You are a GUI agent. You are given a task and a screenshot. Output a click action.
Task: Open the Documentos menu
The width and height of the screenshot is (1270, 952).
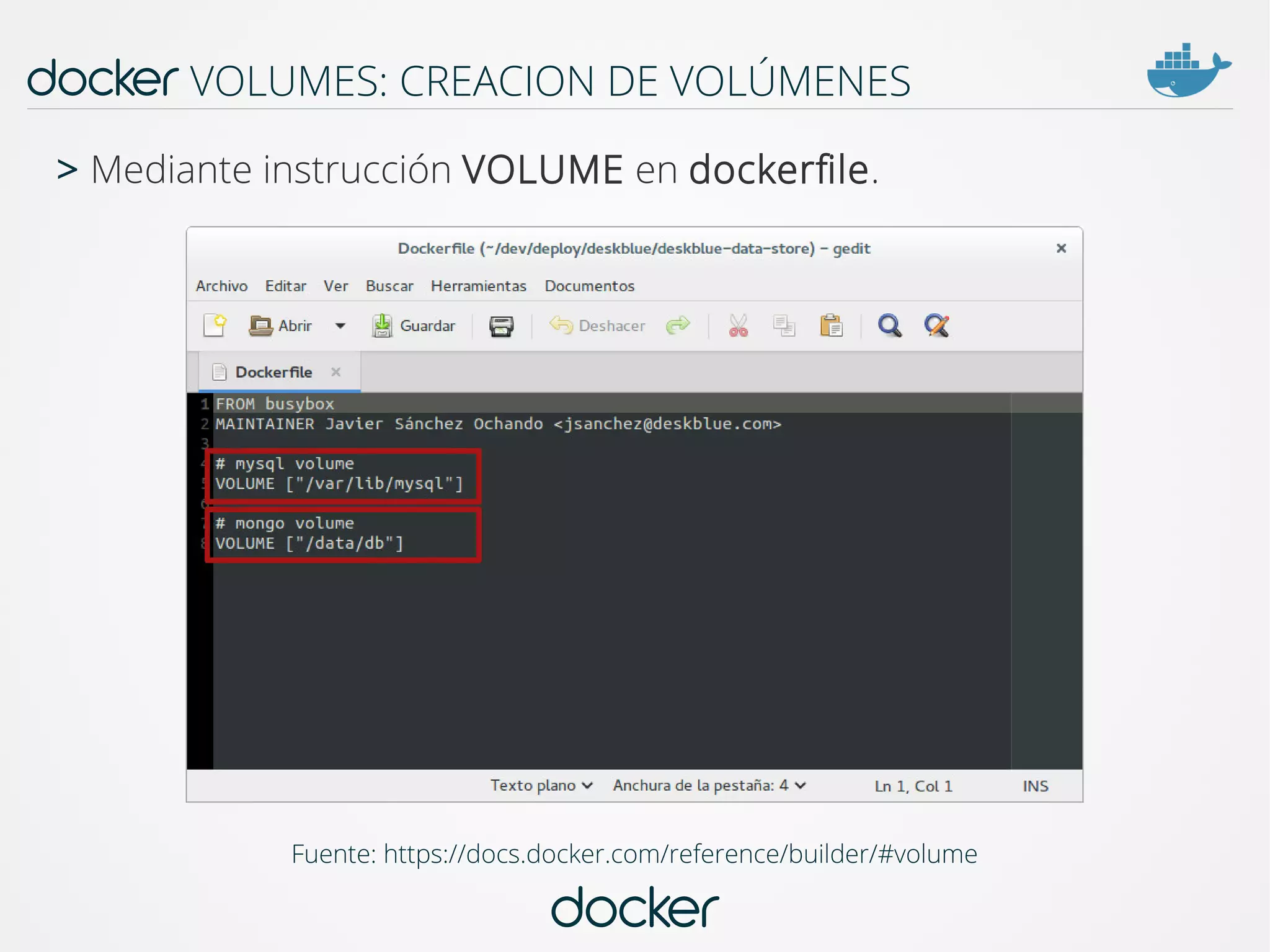tap(590, 286)
